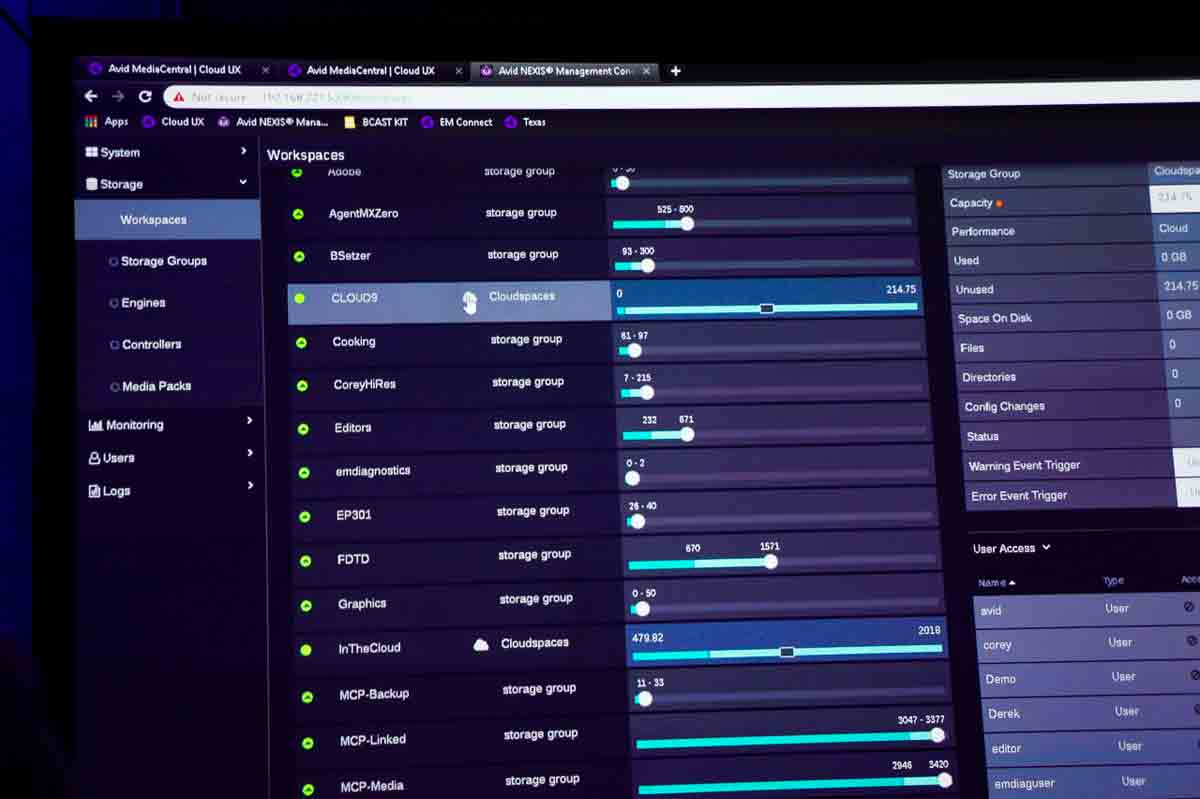Expand the Monitoring menu chevron
The image size is (1200, 799).
point(249,421)
